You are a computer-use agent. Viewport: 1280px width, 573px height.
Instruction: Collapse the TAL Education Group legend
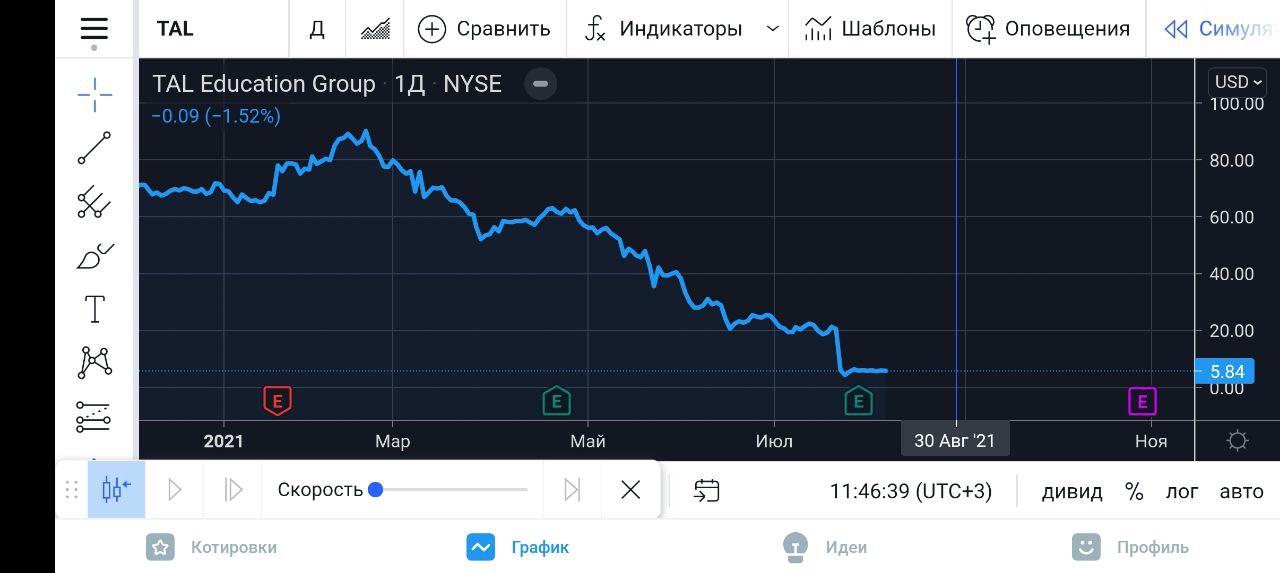pyautogui.click(x=540, y=84)
